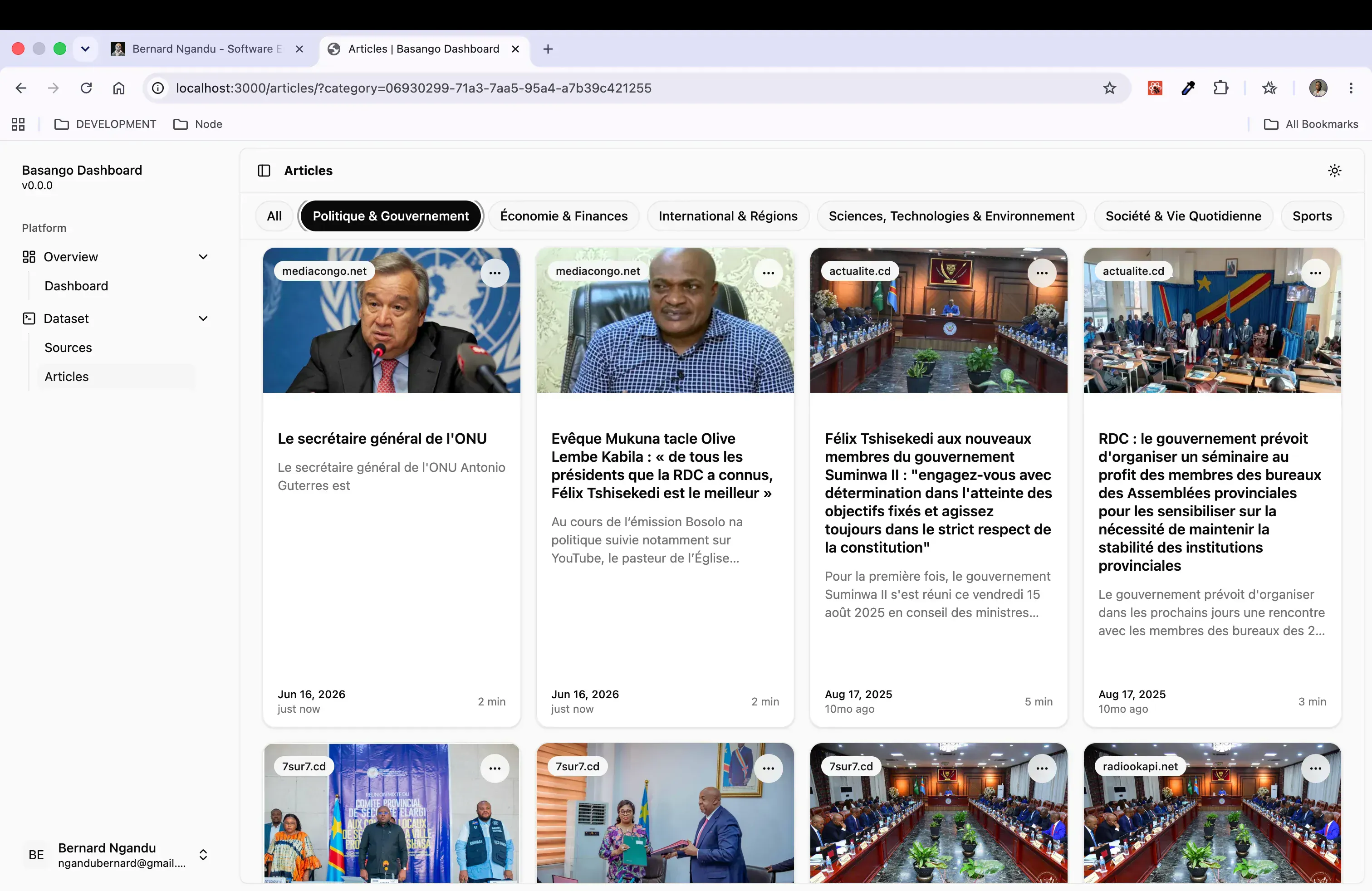Bookmark this page with star icon

(1109, 88)
